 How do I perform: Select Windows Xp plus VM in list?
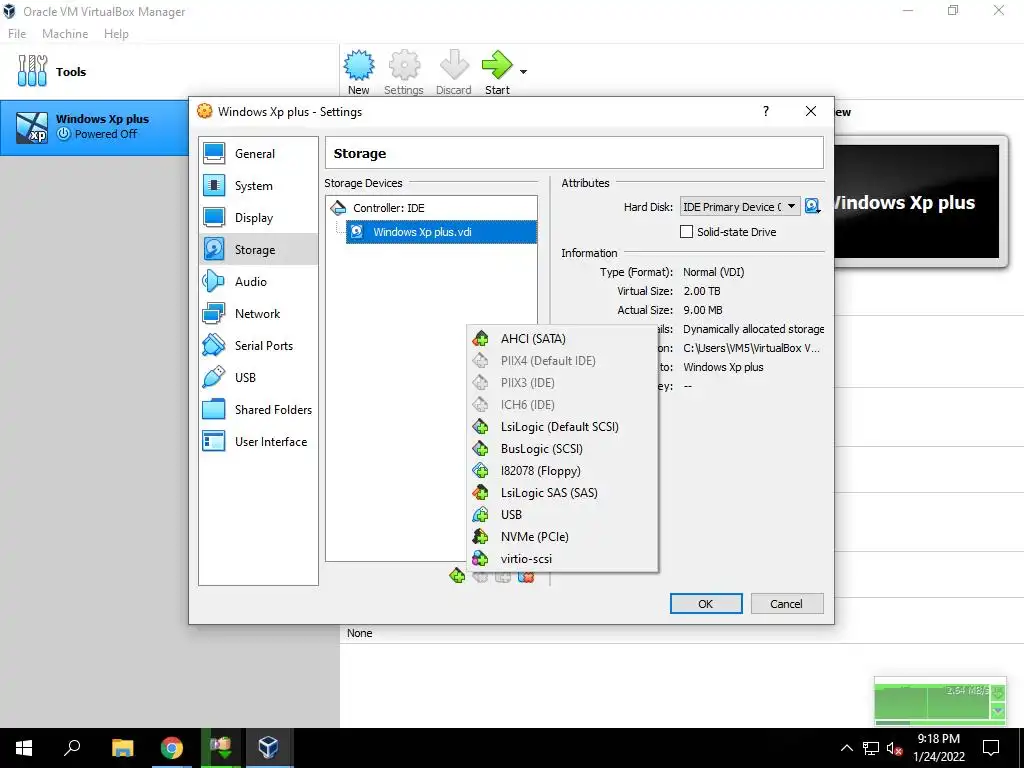[95, 127]
